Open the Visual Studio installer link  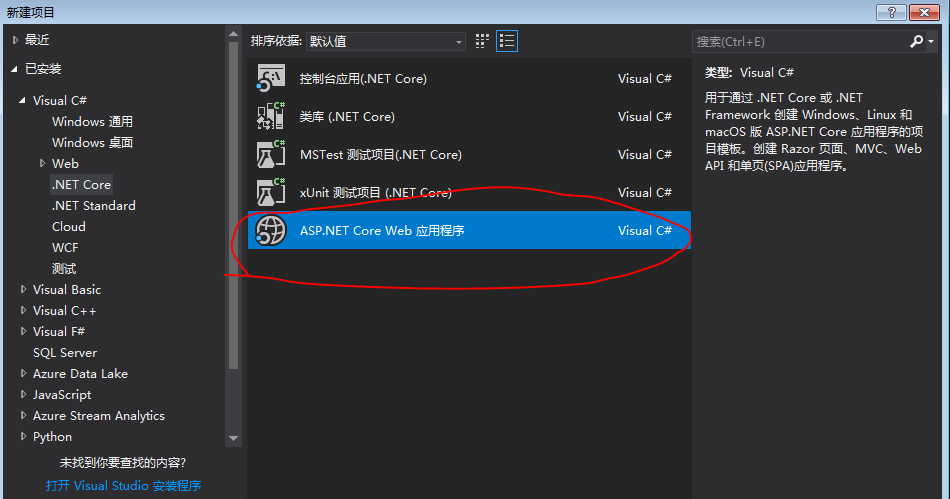point(123,486)
